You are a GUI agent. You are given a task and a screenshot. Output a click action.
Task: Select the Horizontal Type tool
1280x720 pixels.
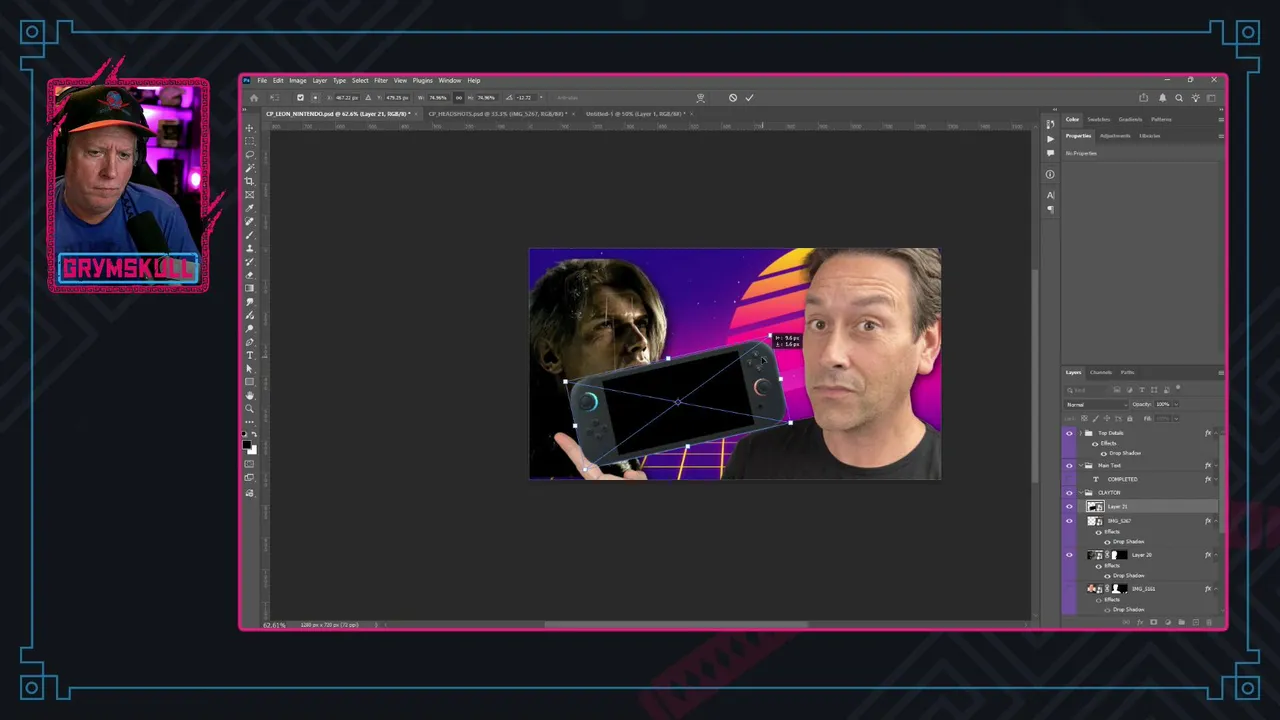(248, 355)
